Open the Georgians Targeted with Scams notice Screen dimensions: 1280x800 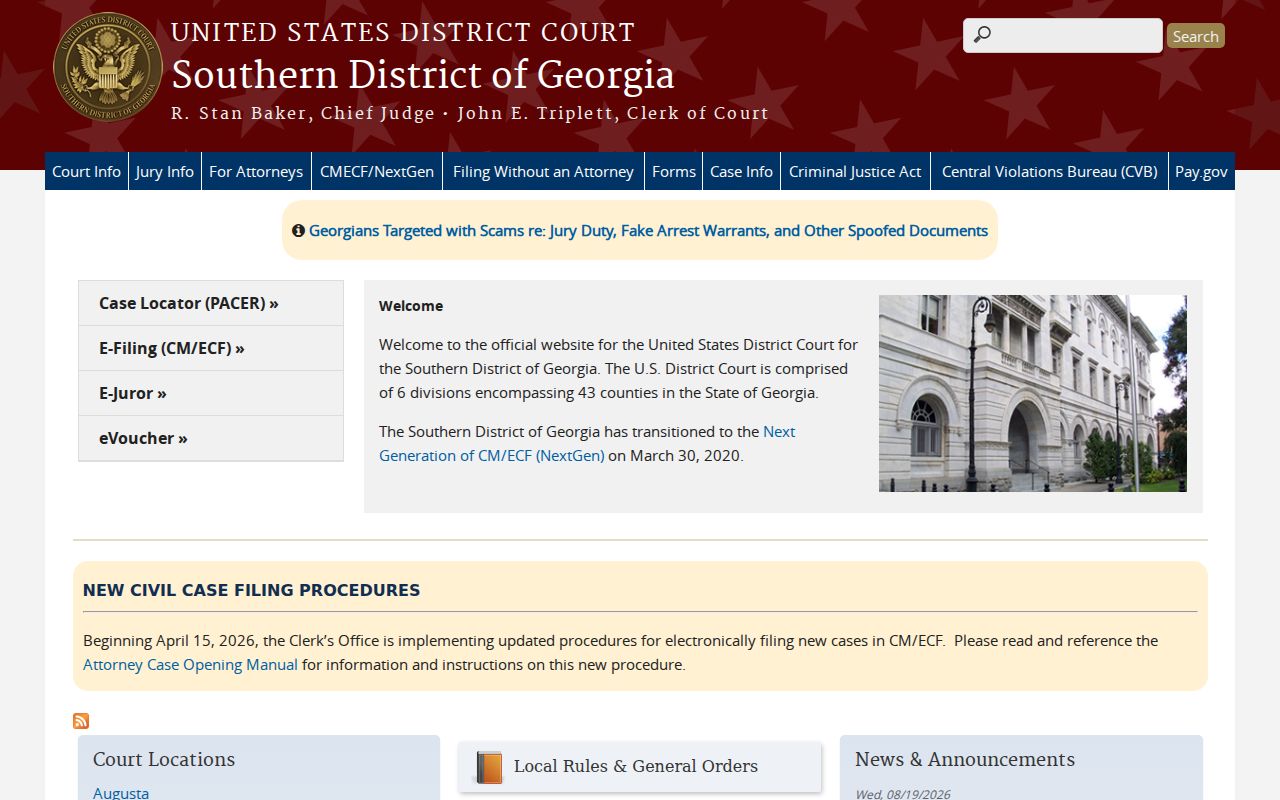(x=648, y=231)
